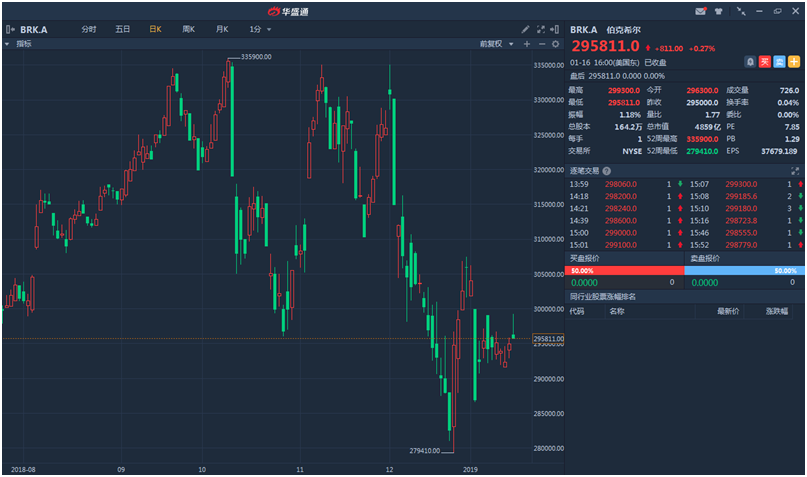Click the 2019 date label on time axis

click(x=470, y=469)
